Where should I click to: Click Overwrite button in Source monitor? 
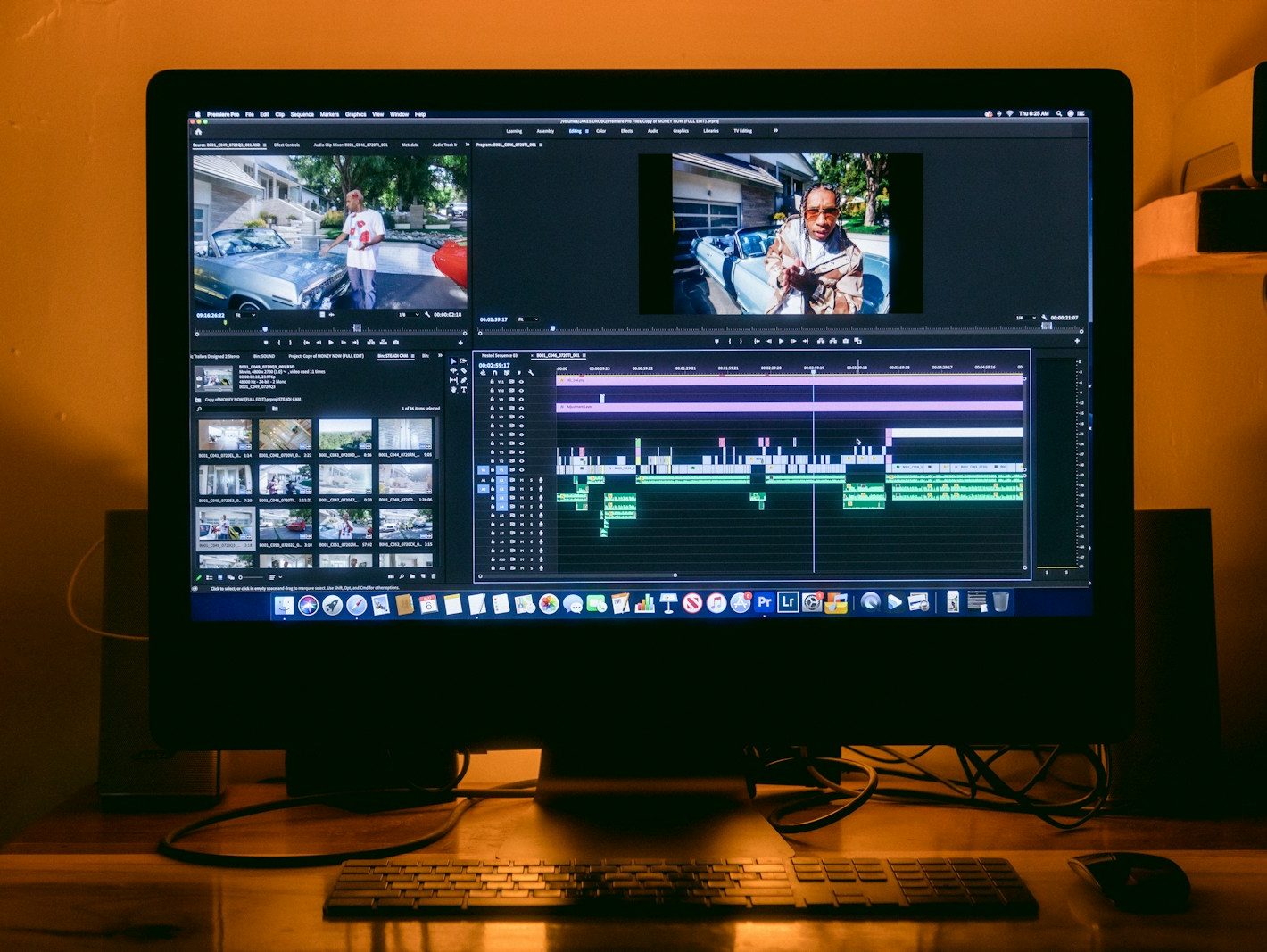[382, 342]
